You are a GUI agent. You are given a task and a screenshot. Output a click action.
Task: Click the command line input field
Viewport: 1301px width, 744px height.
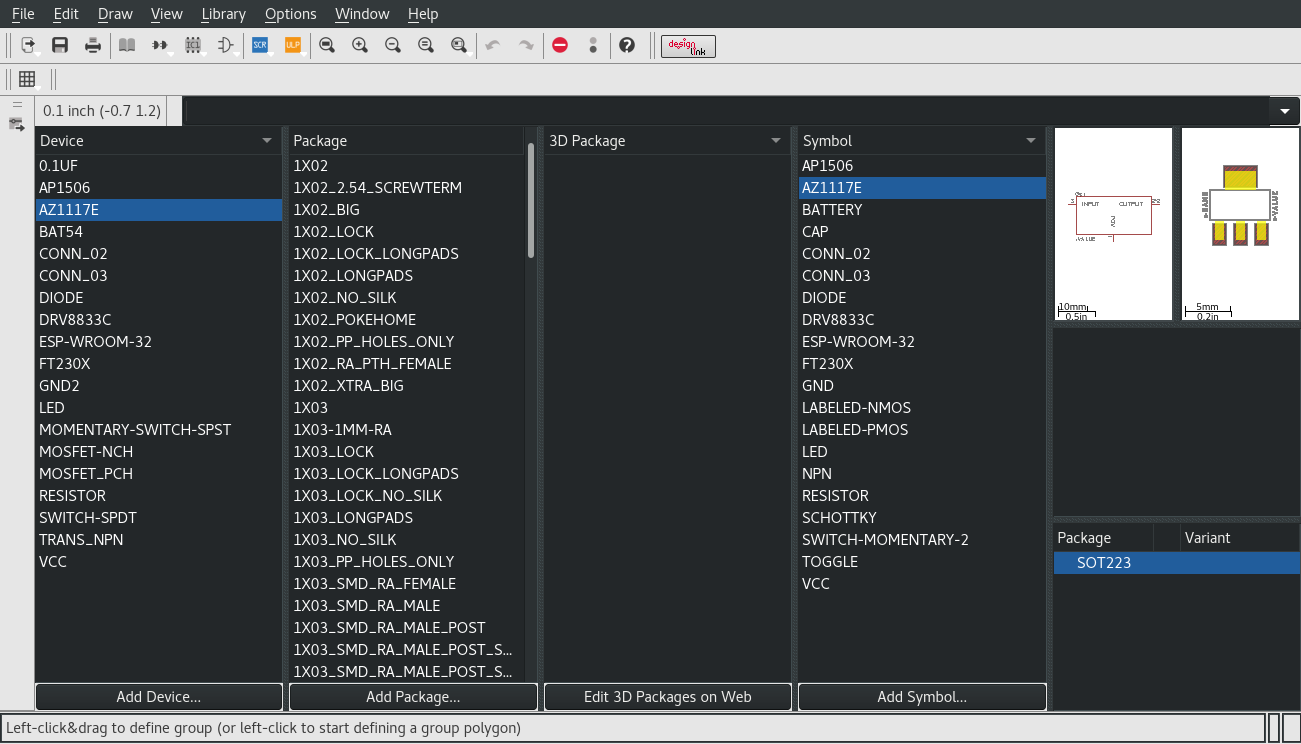click(725, 111)
